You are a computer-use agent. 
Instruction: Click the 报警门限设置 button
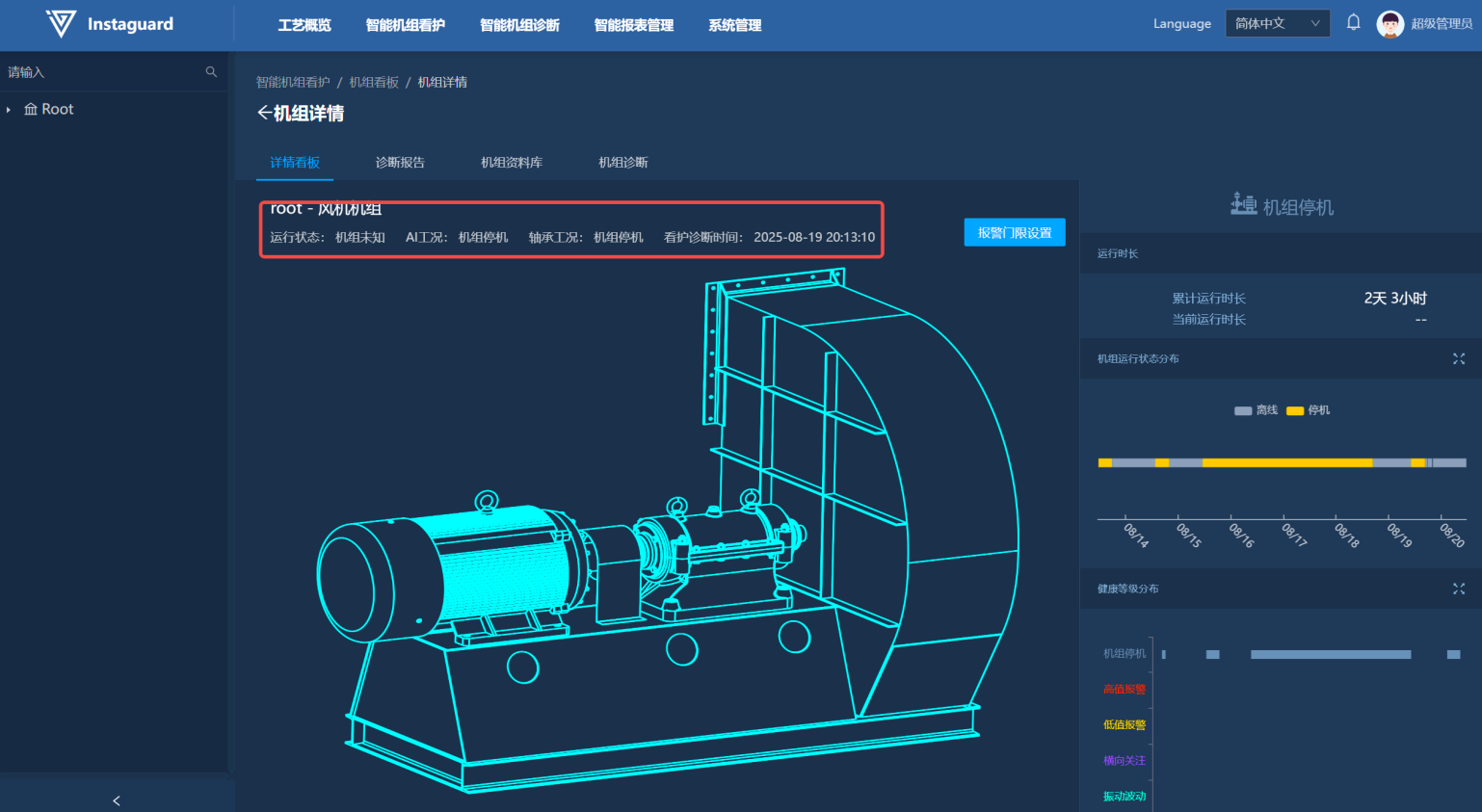[x=1014, y=232]
